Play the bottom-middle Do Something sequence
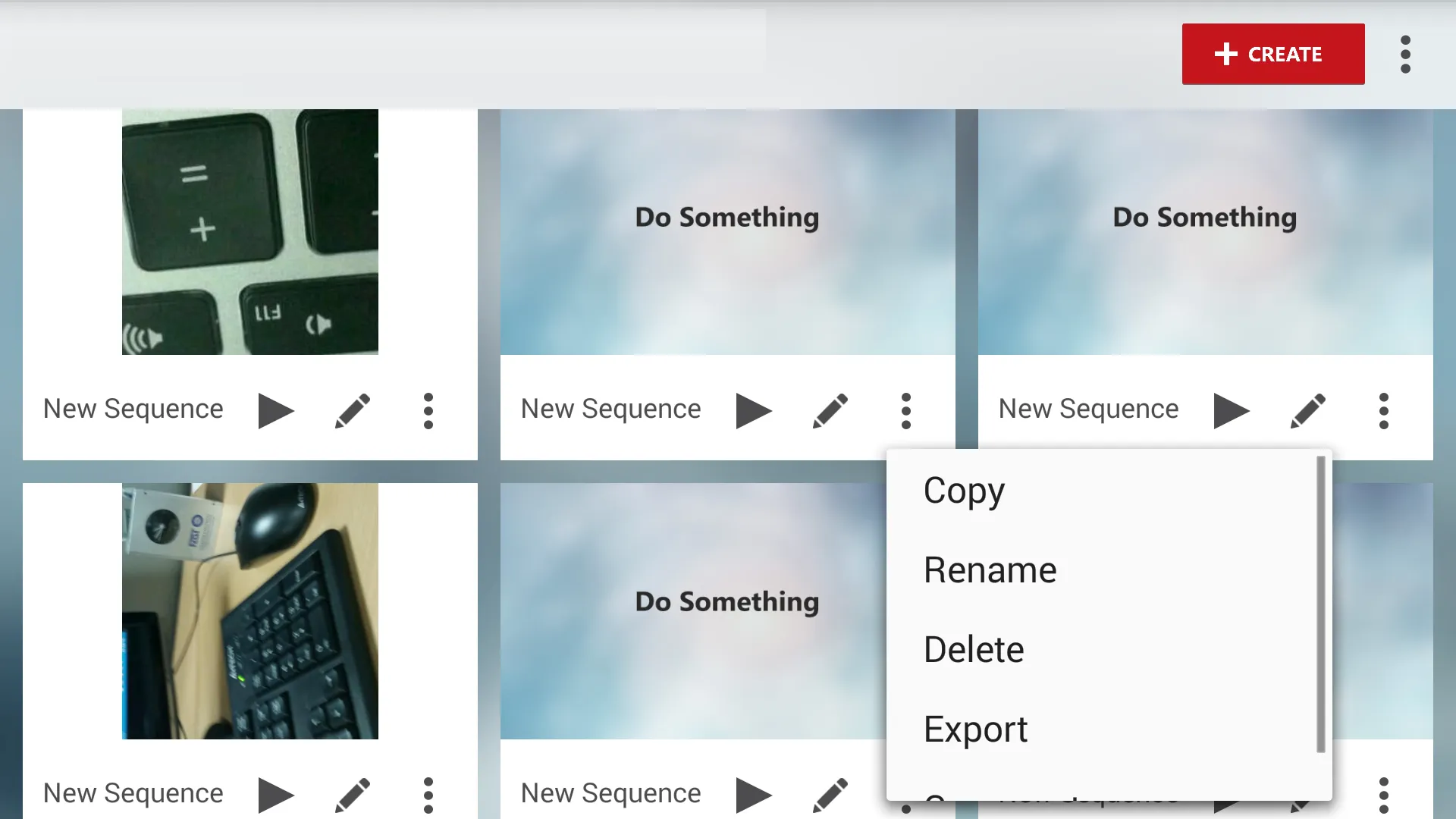 coord(753,795)
